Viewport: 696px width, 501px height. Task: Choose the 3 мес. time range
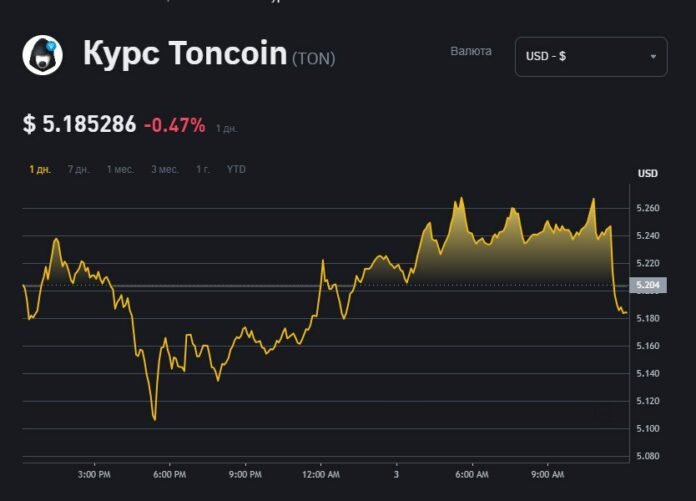[x=165, y=169]
